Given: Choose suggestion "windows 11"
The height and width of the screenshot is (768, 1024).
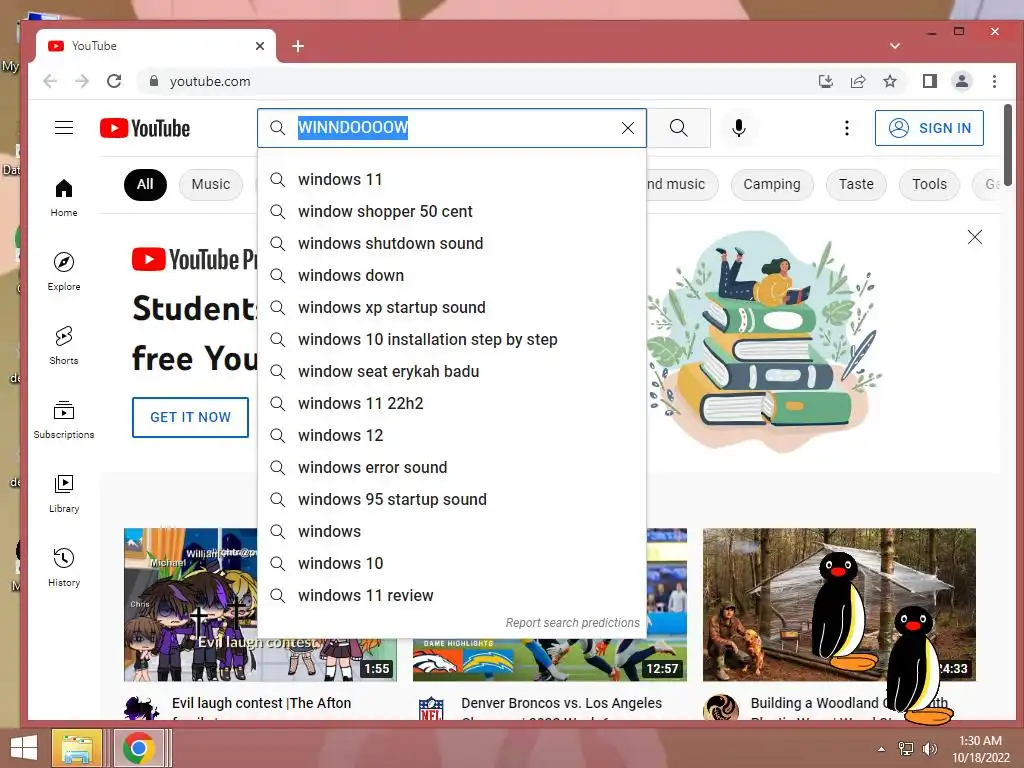Looking at the screenshot, I should pos(452,180).
